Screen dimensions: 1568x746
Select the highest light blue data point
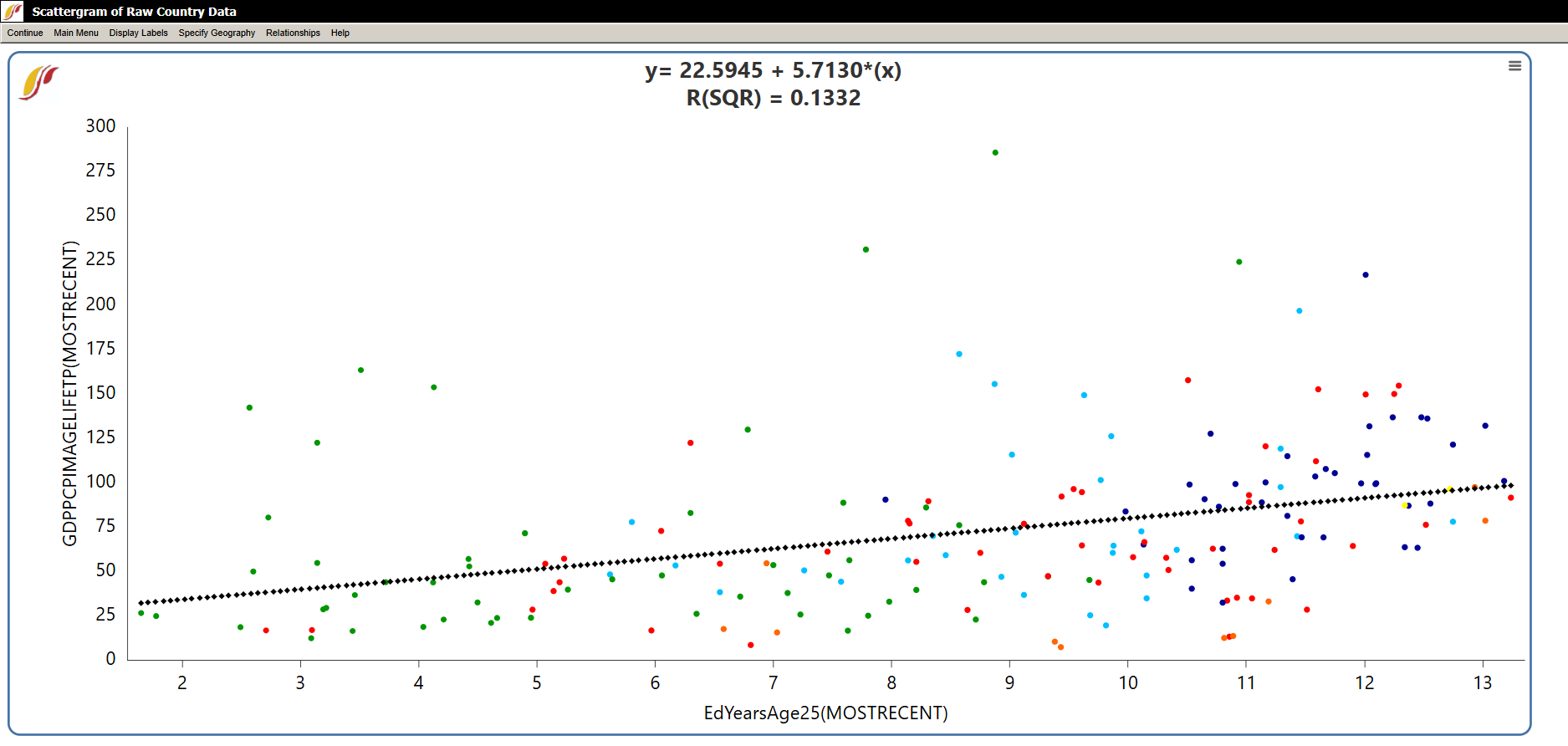[1300, 311]
